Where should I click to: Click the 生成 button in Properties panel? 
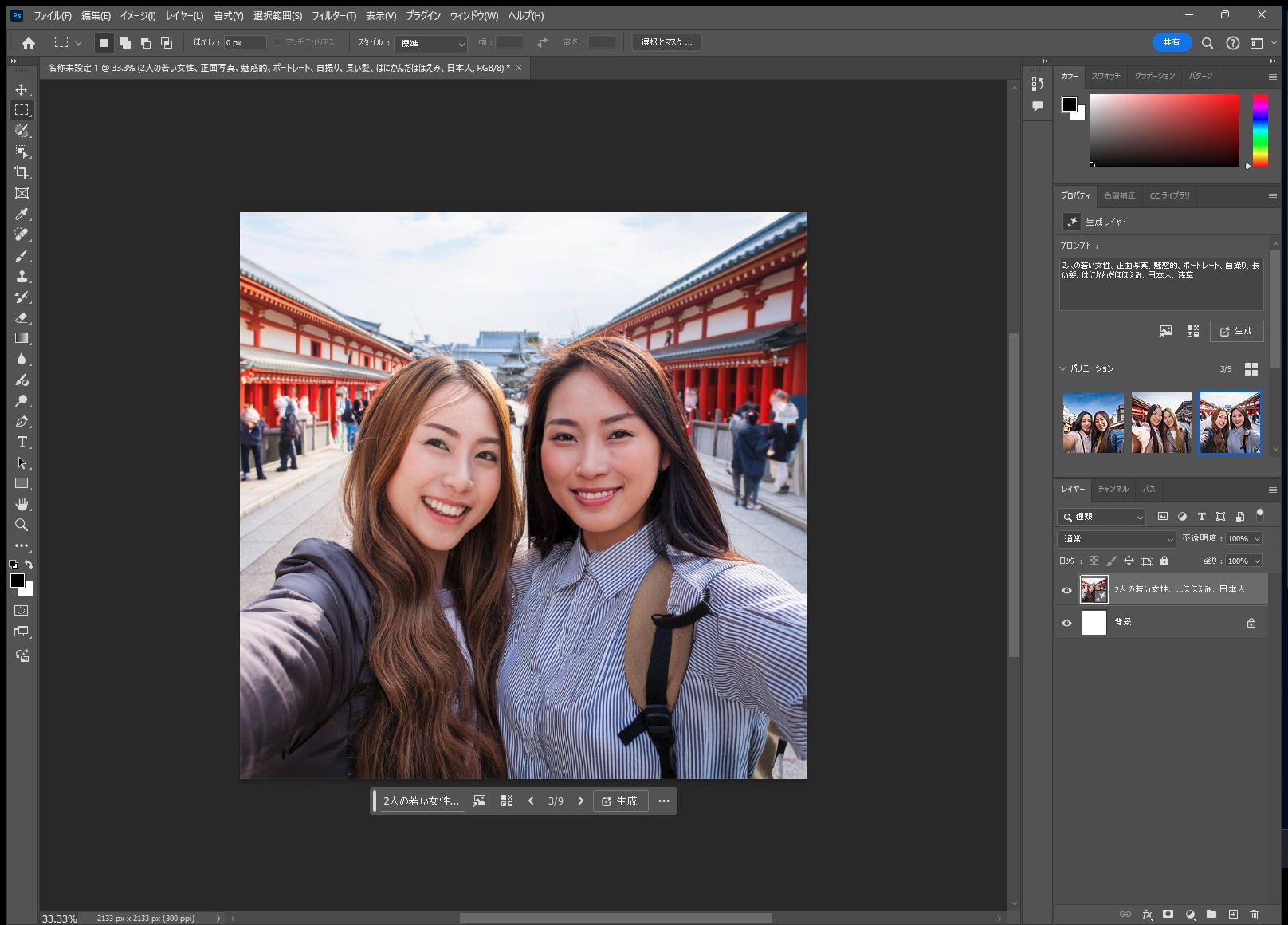(x=1238, y=331)
